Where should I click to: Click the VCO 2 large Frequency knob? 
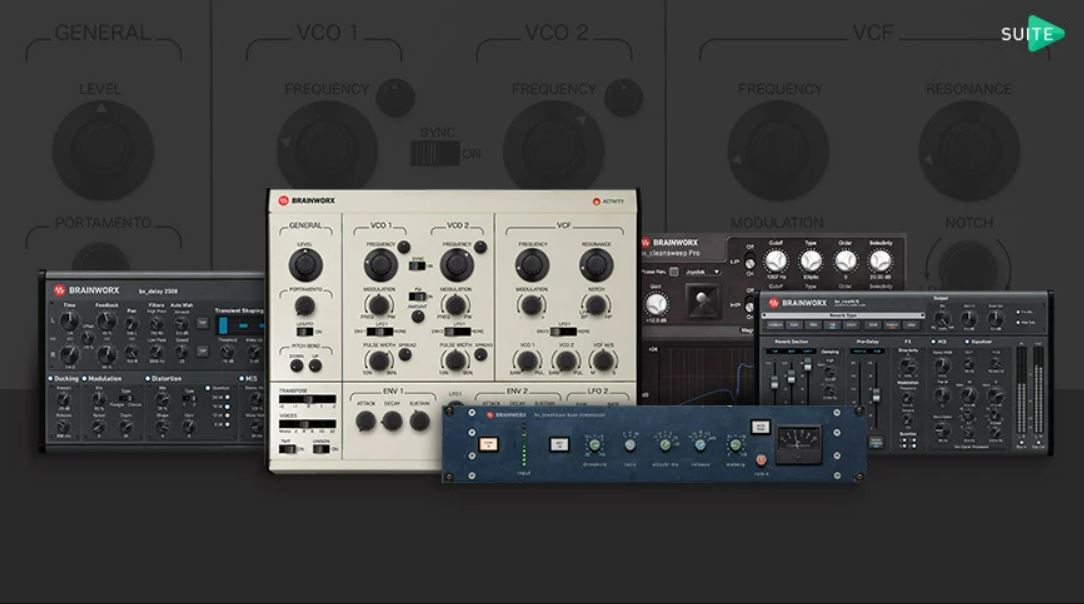click(456, 265)
